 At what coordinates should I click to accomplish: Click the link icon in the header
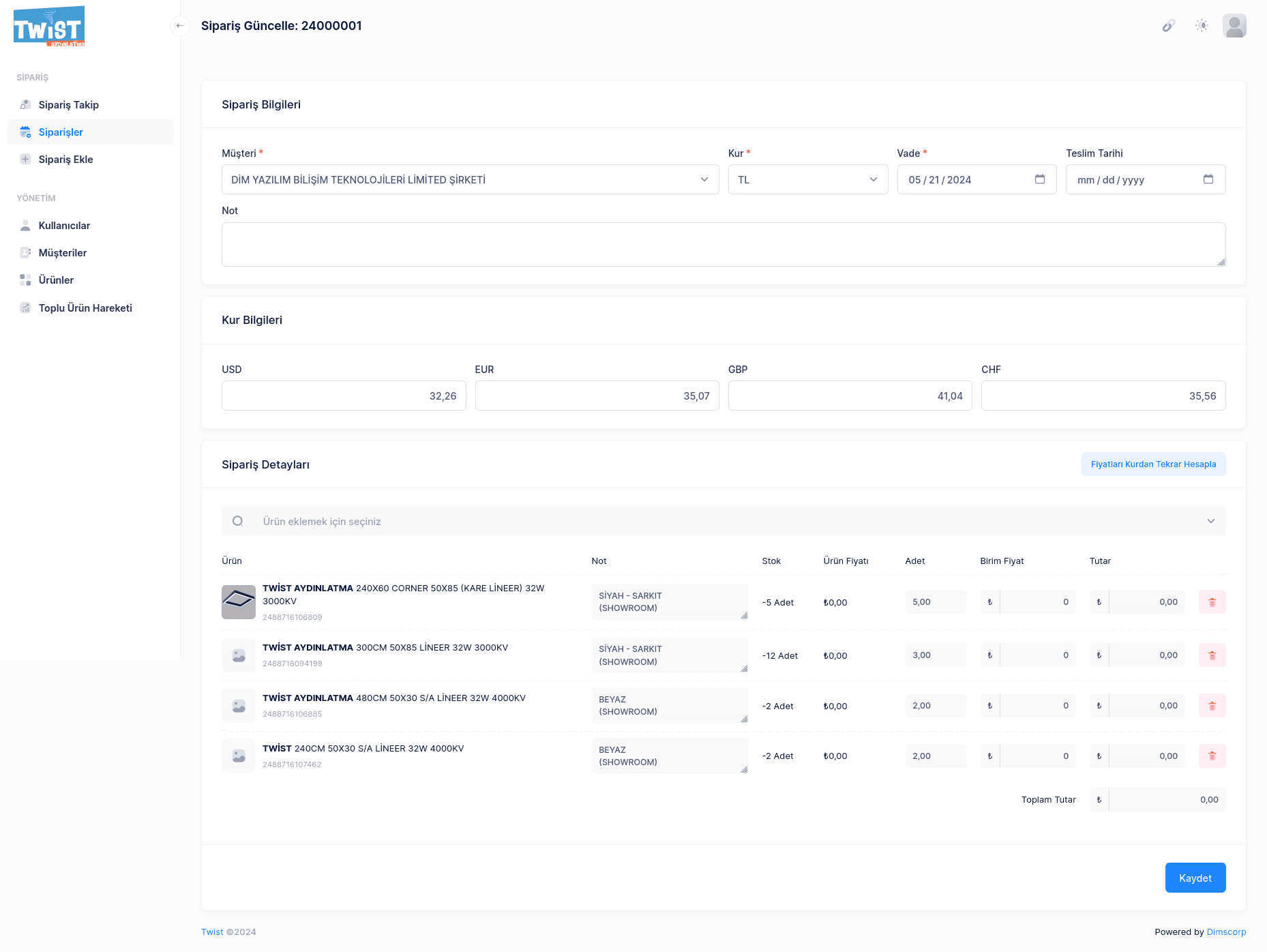coord(1168,26)
